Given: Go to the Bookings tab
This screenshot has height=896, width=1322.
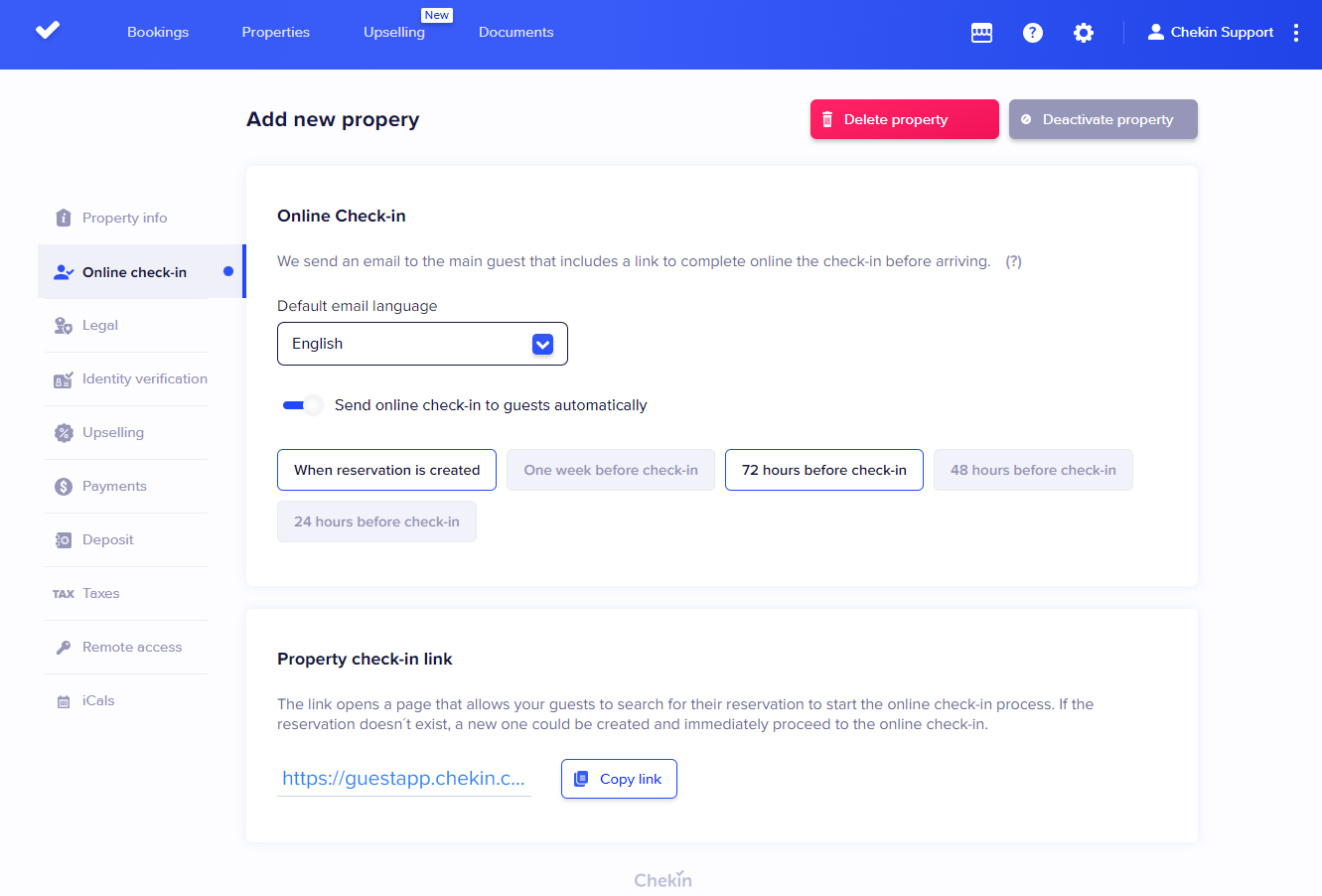Looking at the screenshot, I should tap(158, 33).
